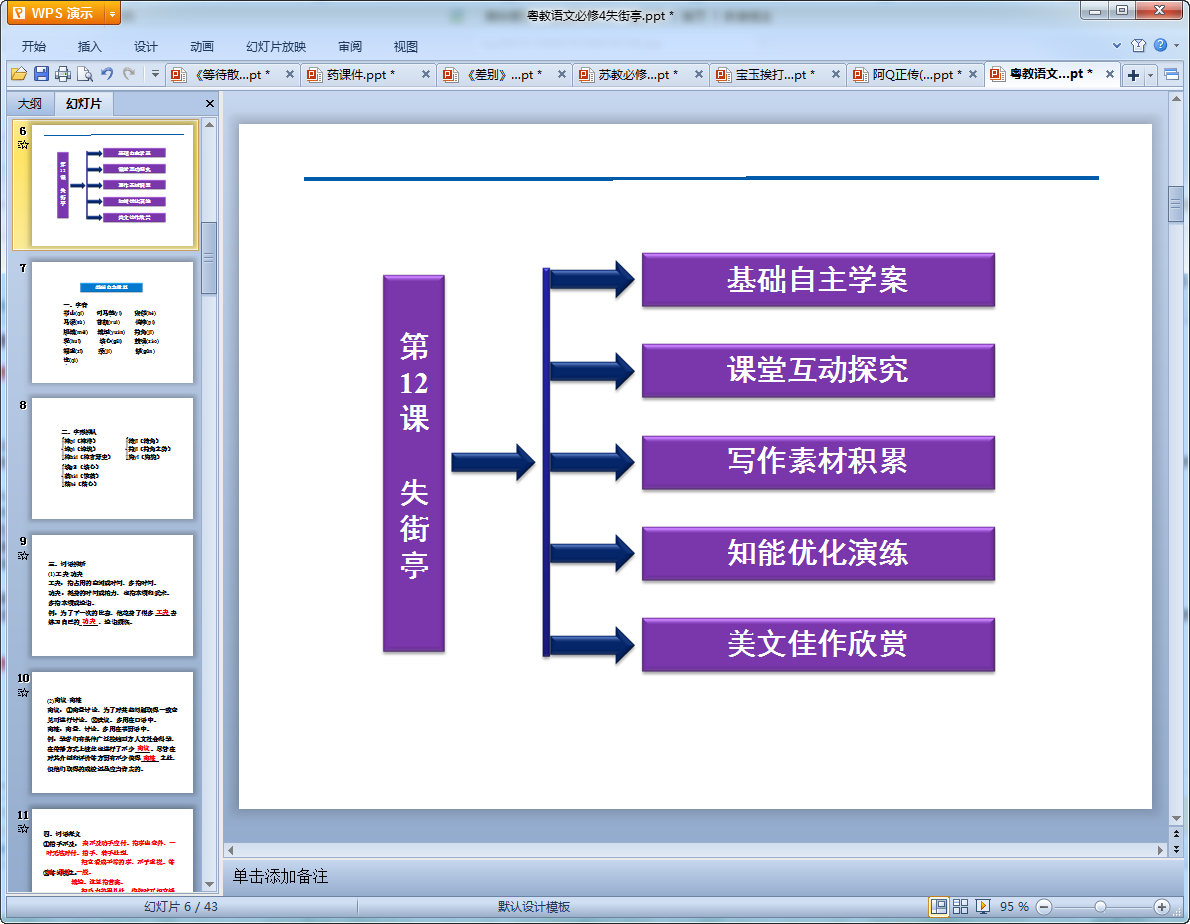The image size is (1190, 924).
Task: Click the 美文佳作欣赏 purple box
Action: 818,644
